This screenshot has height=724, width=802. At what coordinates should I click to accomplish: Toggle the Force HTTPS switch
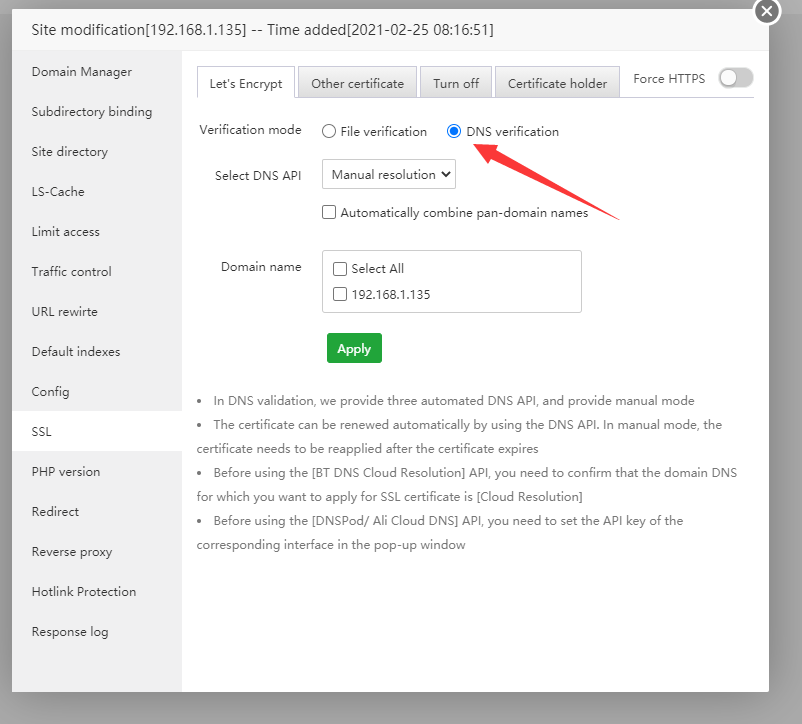(x=736, y=78)
